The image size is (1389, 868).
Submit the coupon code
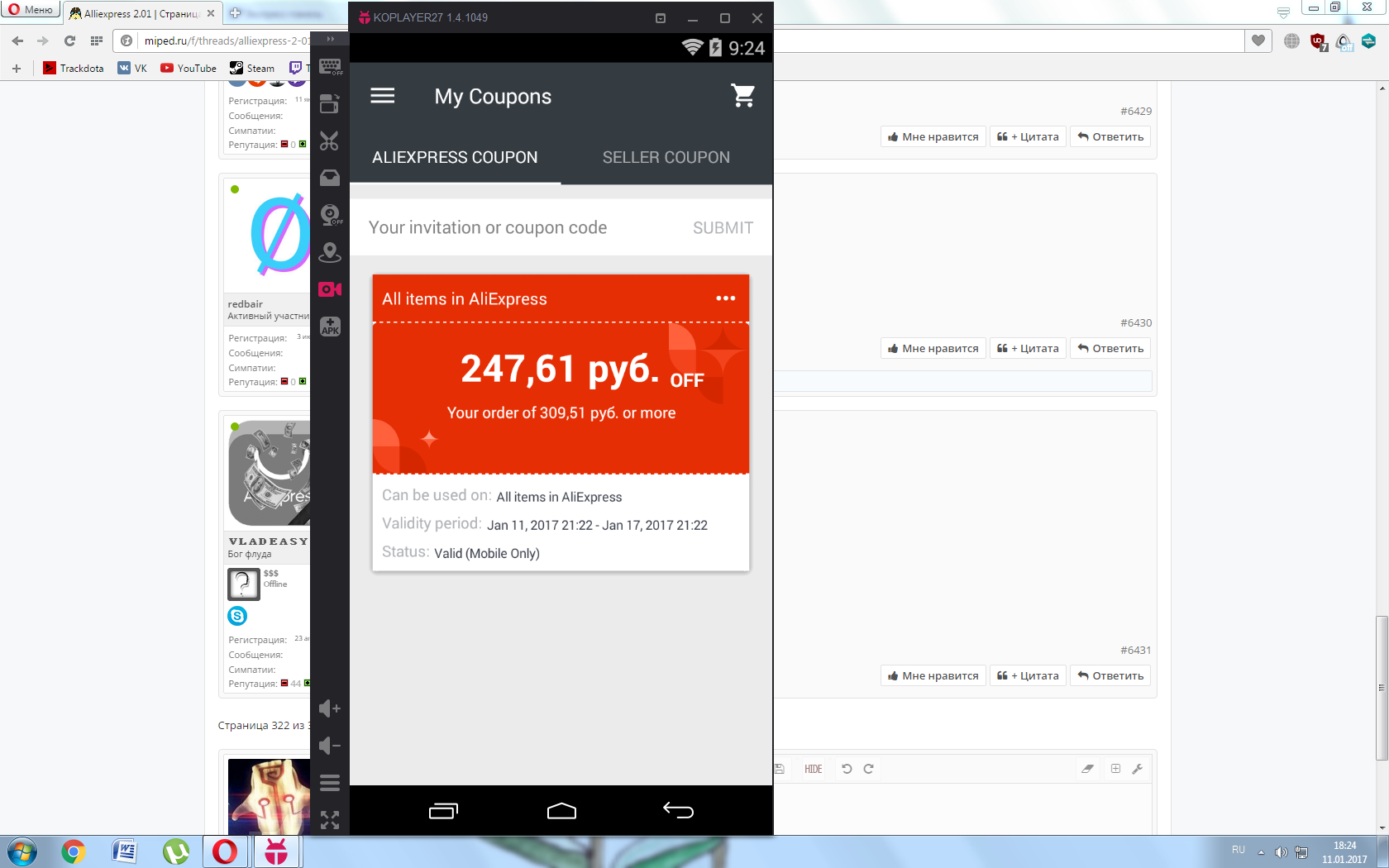point(723,227)
